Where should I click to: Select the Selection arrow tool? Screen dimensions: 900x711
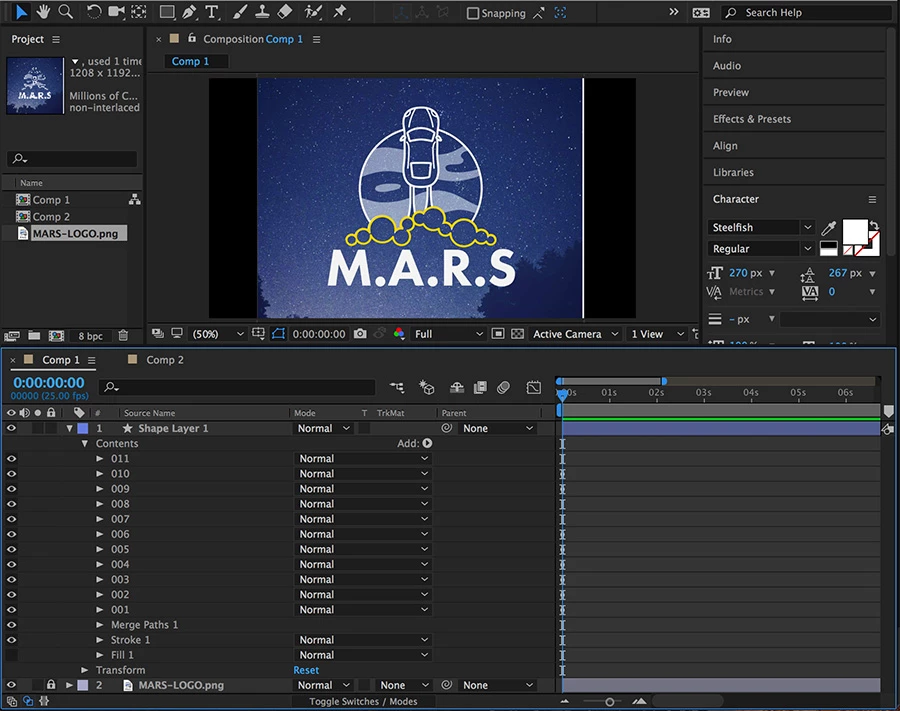(21, 12)
